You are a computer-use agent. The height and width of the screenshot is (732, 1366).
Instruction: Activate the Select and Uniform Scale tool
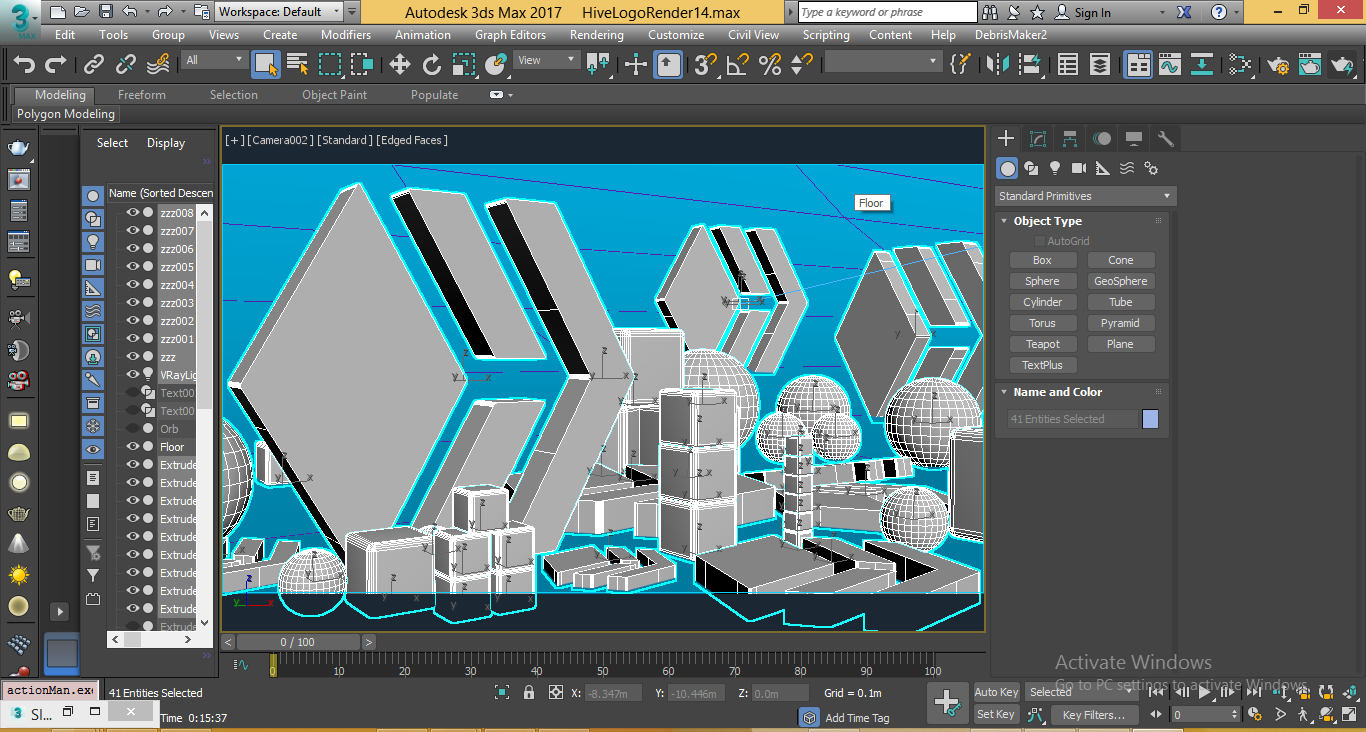[x=464, y=65]
